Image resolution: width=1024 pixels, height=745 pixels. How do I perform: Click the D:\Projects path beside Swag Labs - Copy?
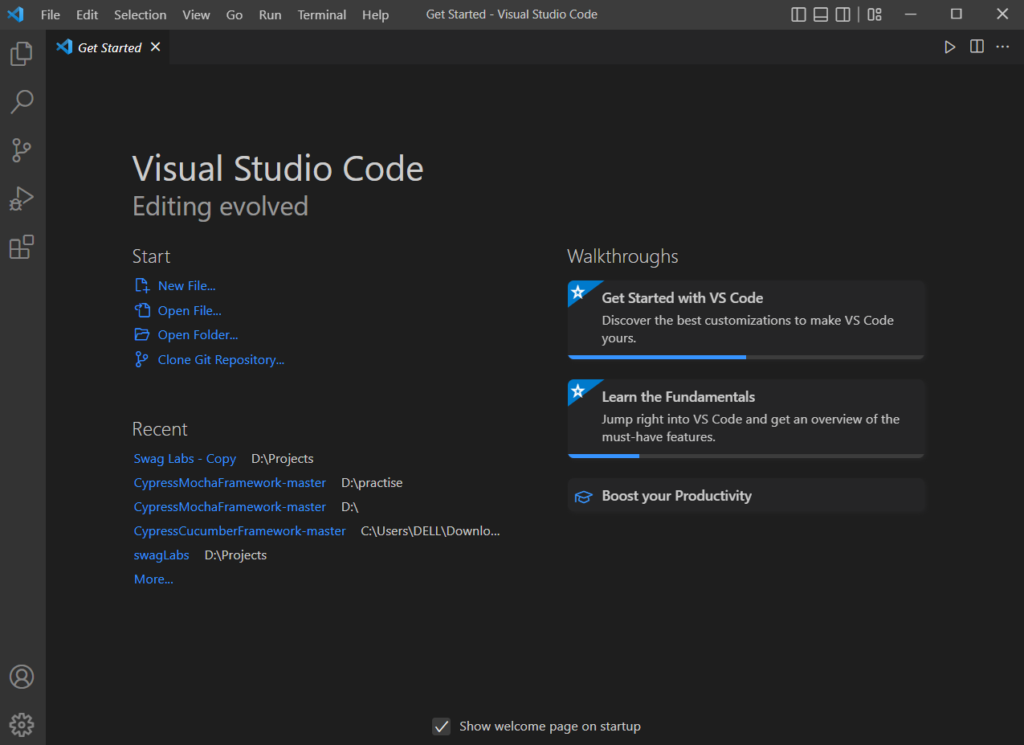(x=282, y=459)
